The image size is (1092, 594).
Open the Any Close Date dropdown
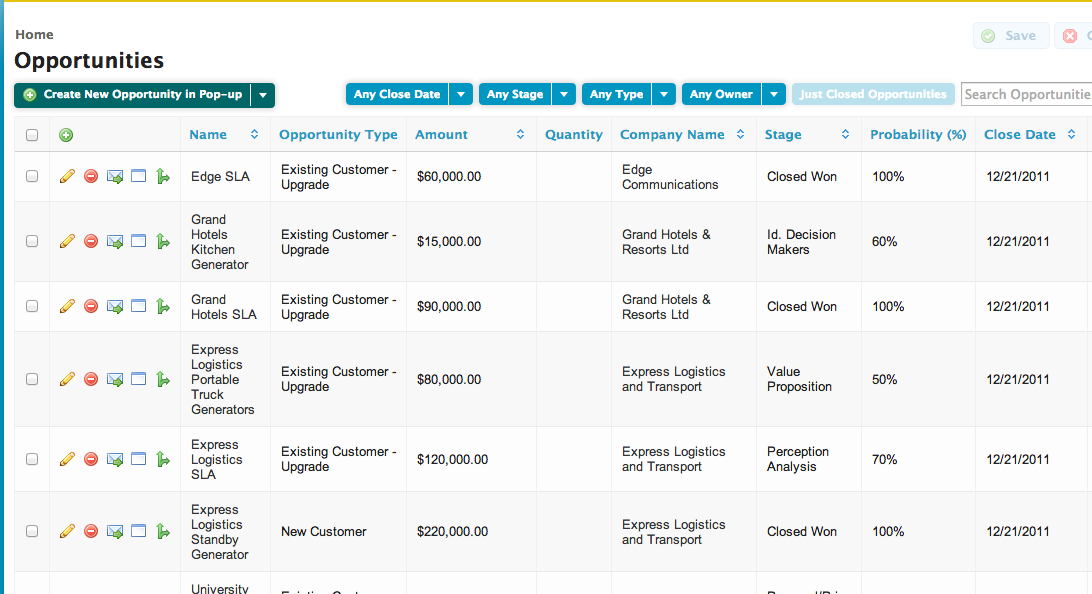pos(396,93)
